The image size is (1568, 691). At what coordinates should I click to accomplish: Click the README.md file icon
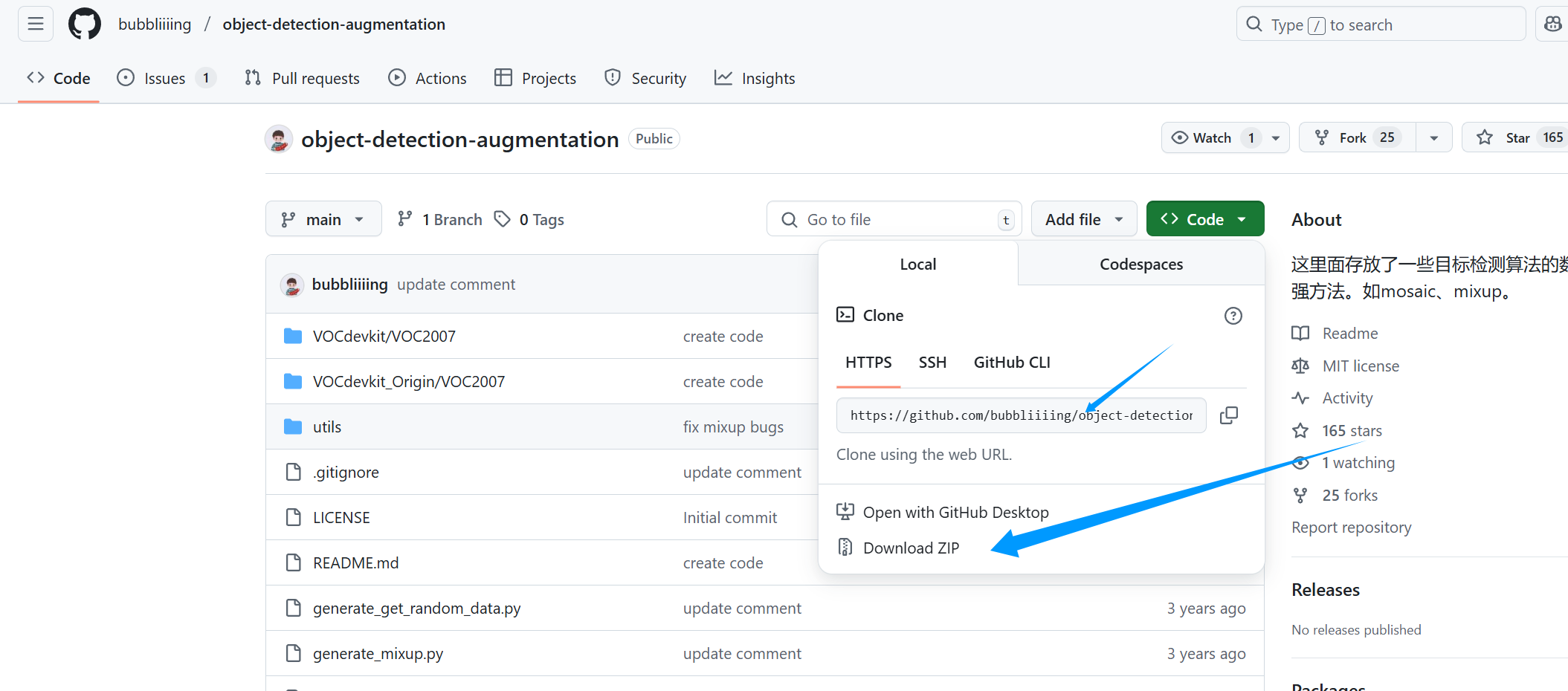point(293,562)
